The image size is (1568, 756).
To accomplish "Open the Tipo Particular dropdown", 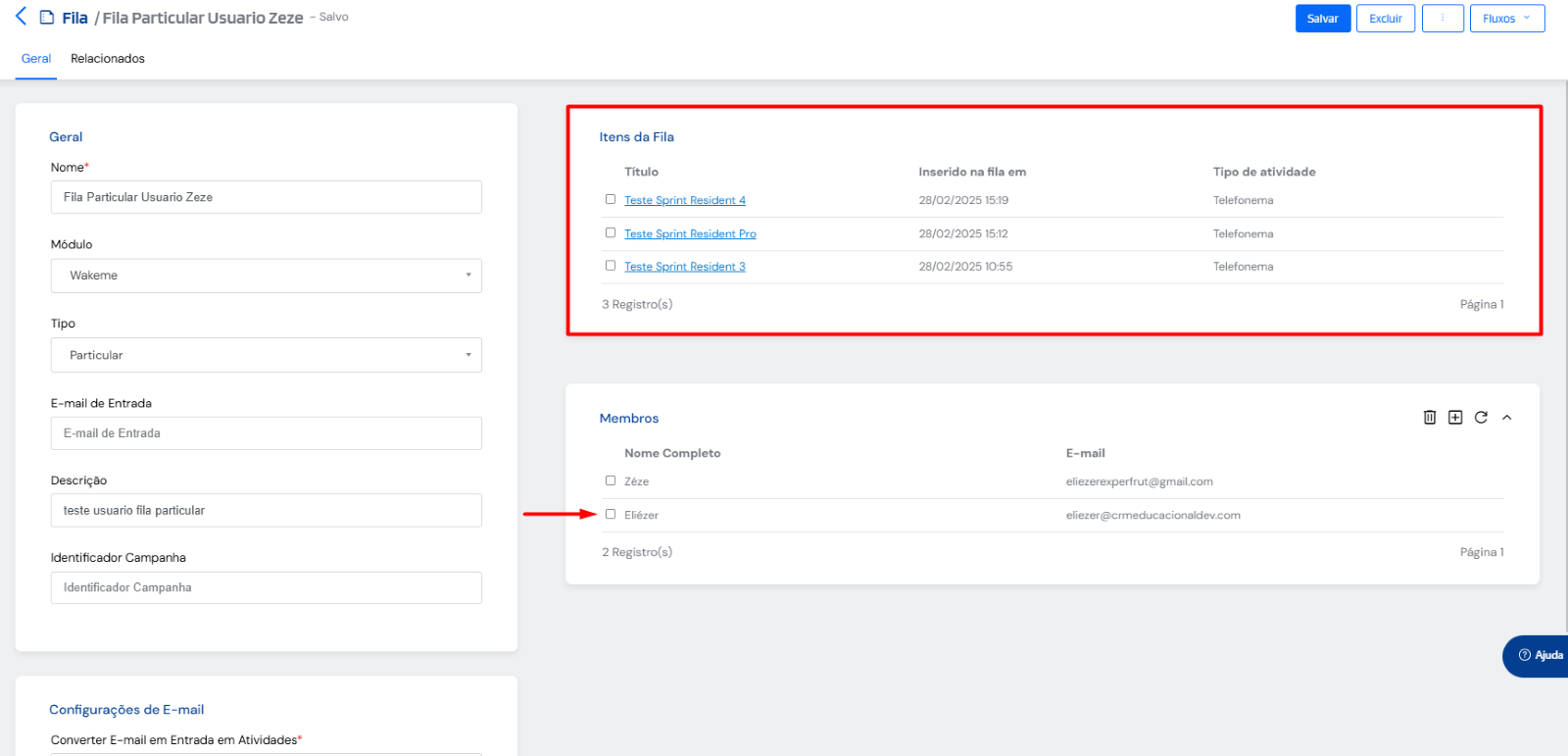I will (267, 355).
